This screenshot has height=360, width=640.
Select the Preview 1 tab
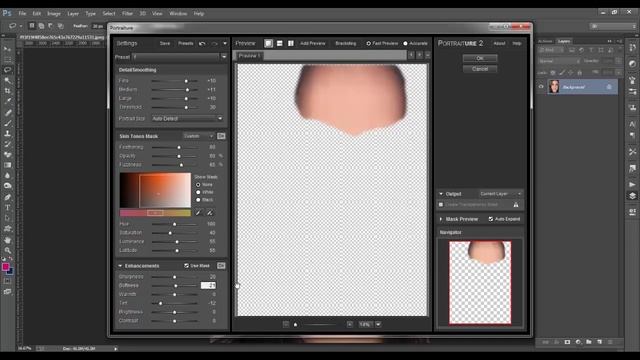pyautogui.click(x=249, y=56)
